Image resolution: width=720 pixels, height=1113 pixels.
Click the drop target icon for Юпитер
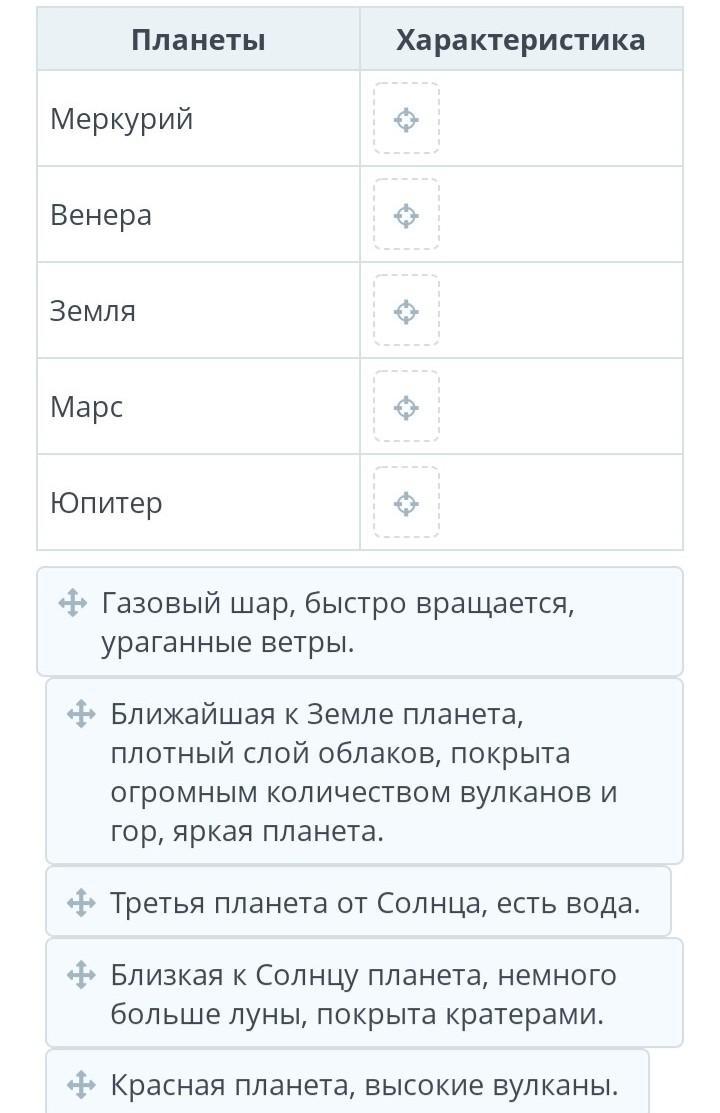[x=406, y=503]
